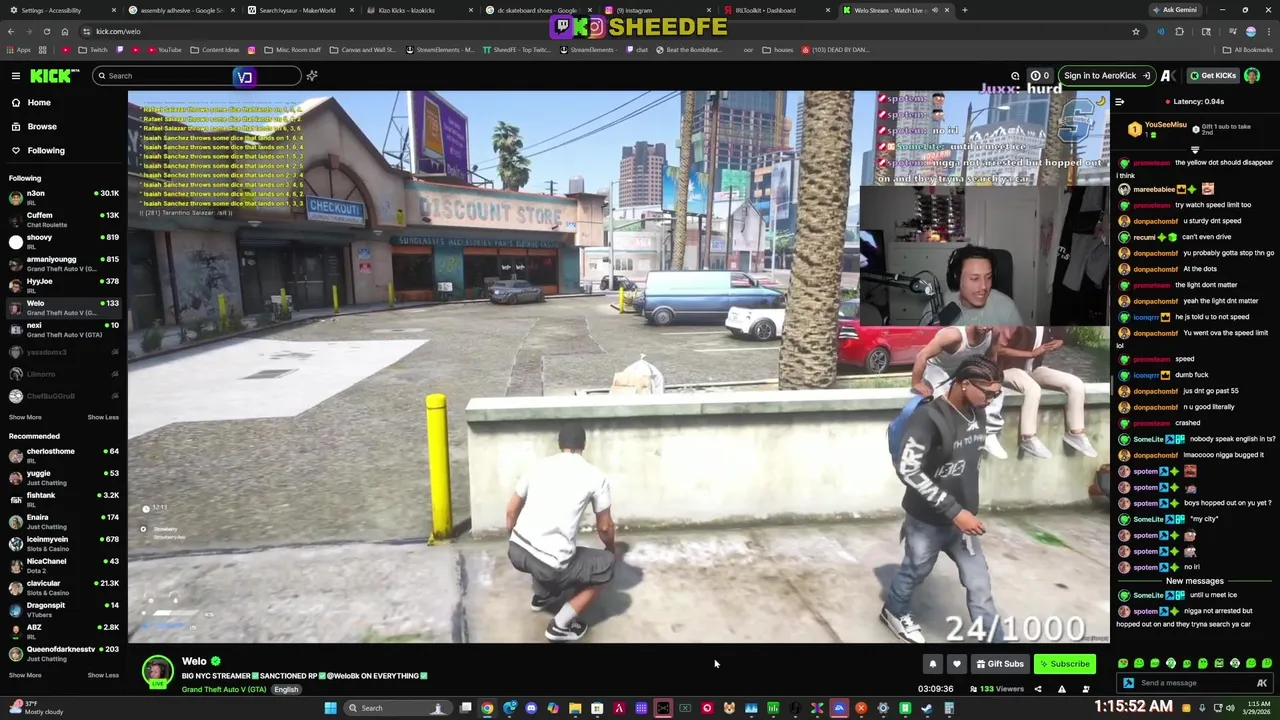Open HyyJoe channel in sidebar
This screenshot has height=720, width=1280.
[x=62, y=285]
